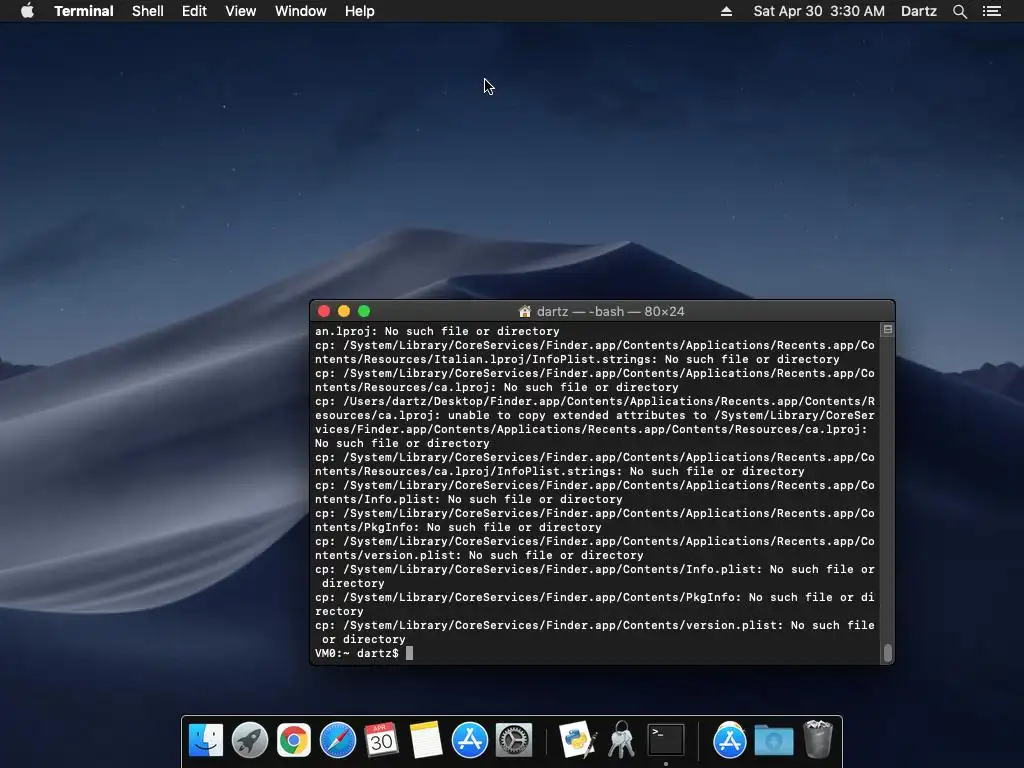Click the 'Italian.lproj/InfoPlist.strings' error line
The height and width of the screenshot is (768, 1024).
pyautogui.click(x=577, y=359)
